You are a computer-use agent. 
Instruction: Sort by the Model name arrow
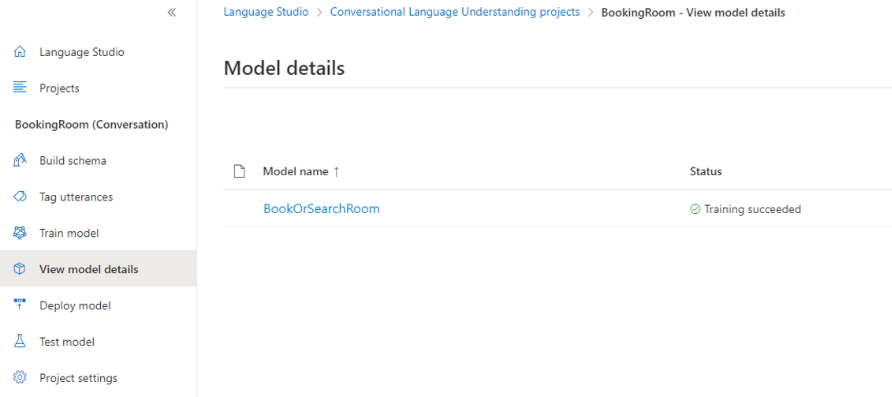[336, 171]
